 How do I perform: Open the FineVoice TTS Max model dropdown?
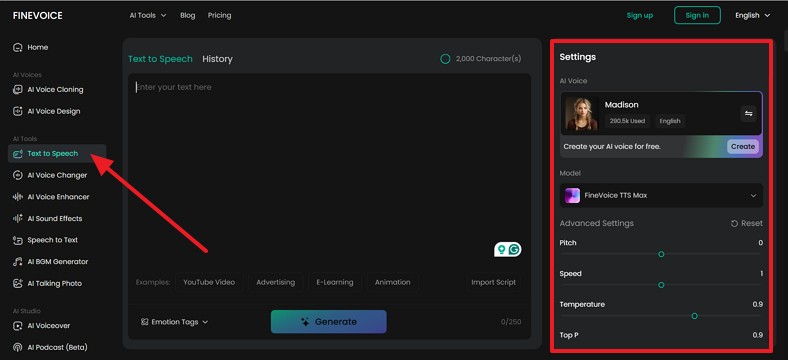pos(661,196)
